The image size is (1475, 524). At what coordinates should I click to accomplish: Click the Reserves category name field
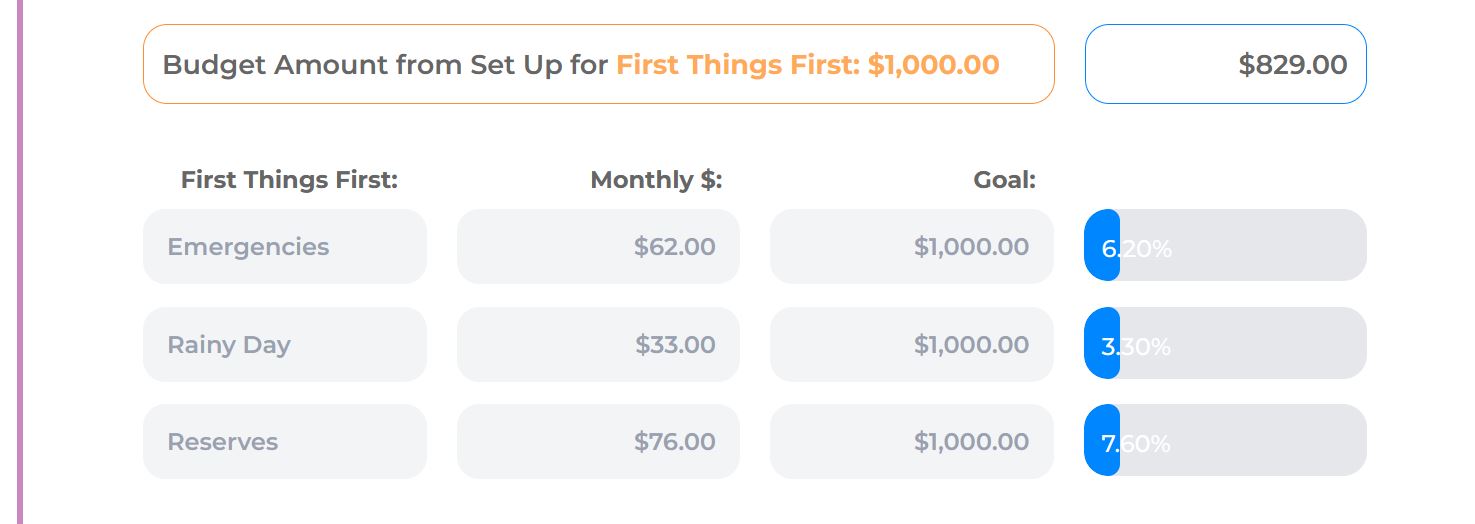(x=284, y=442)
